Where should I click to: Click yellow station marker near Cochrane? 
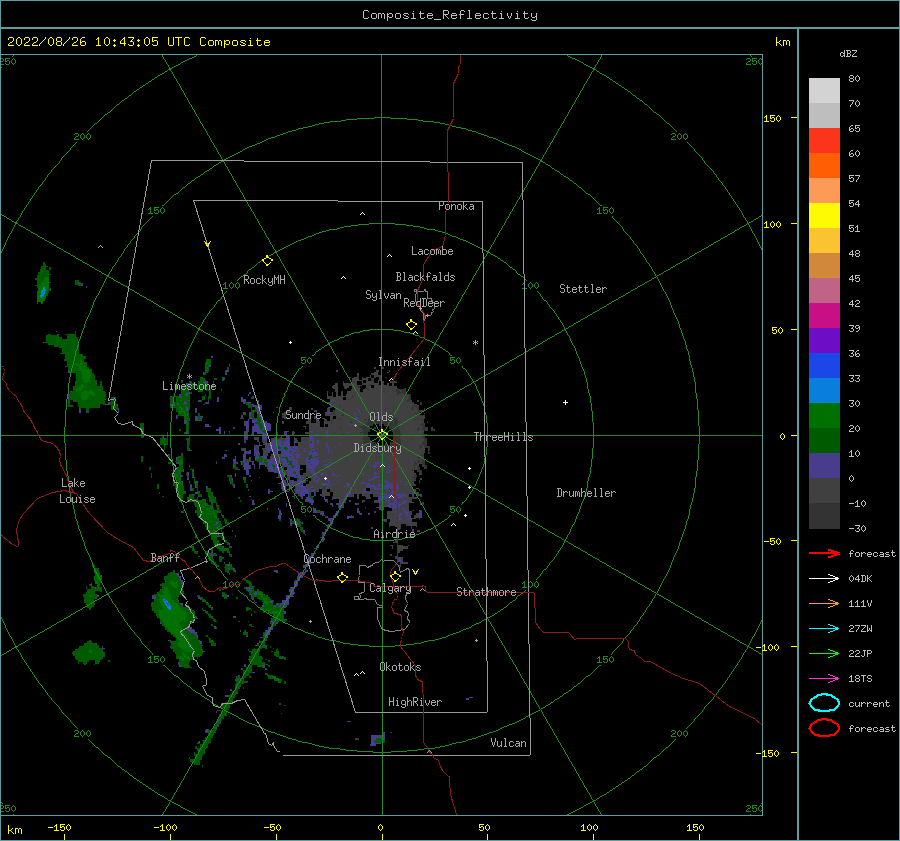pos(343,578)
